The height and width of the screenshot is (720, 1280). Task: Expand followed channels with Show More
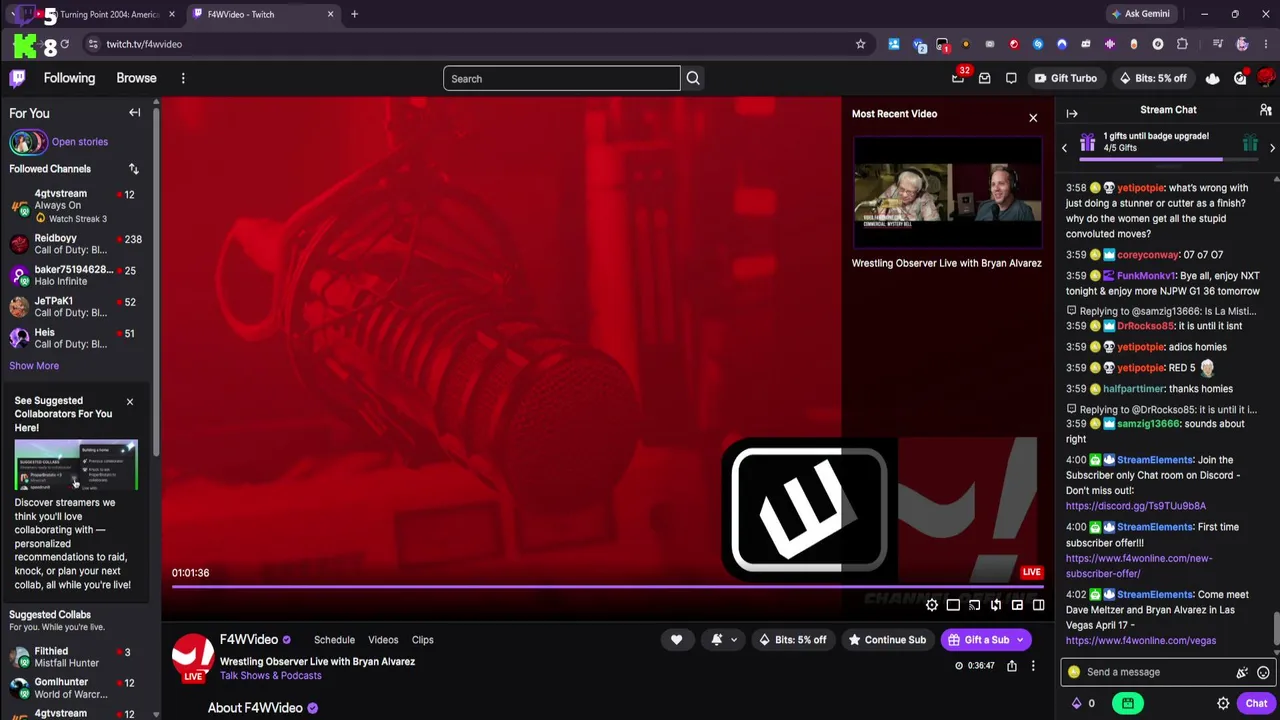(34, 366)
